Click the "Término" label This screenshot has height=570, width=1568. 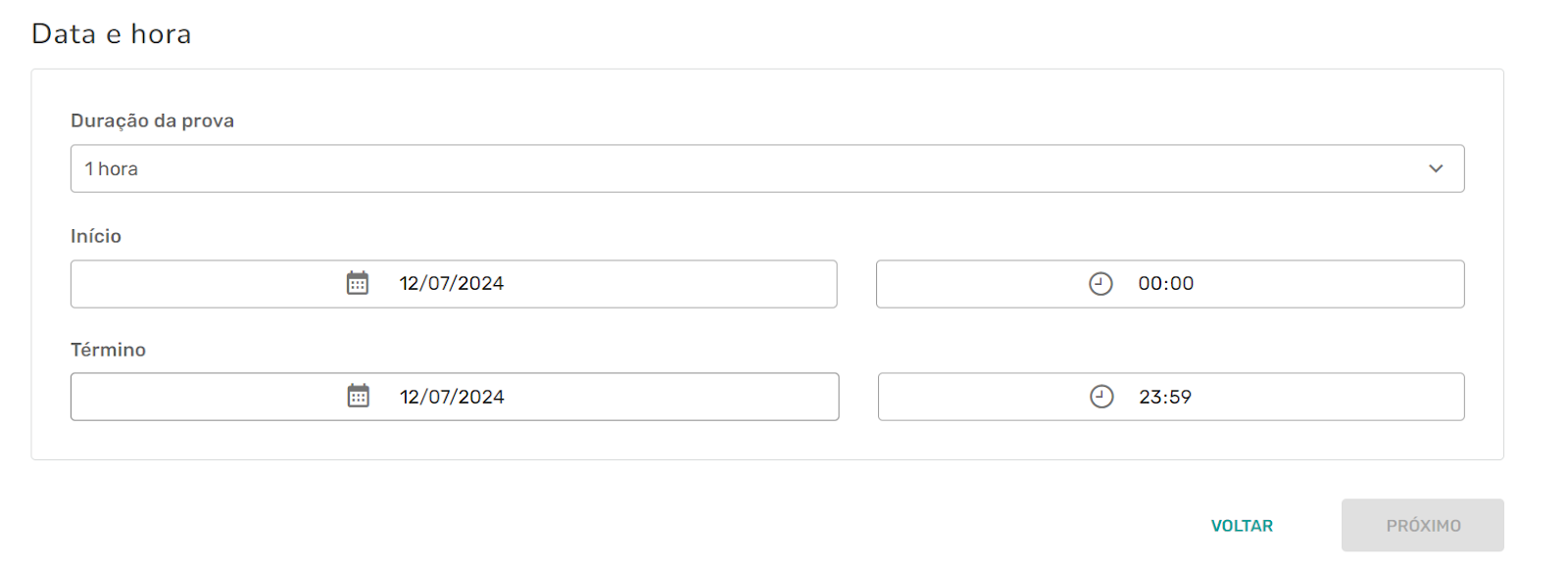click(x=108, y=350)
